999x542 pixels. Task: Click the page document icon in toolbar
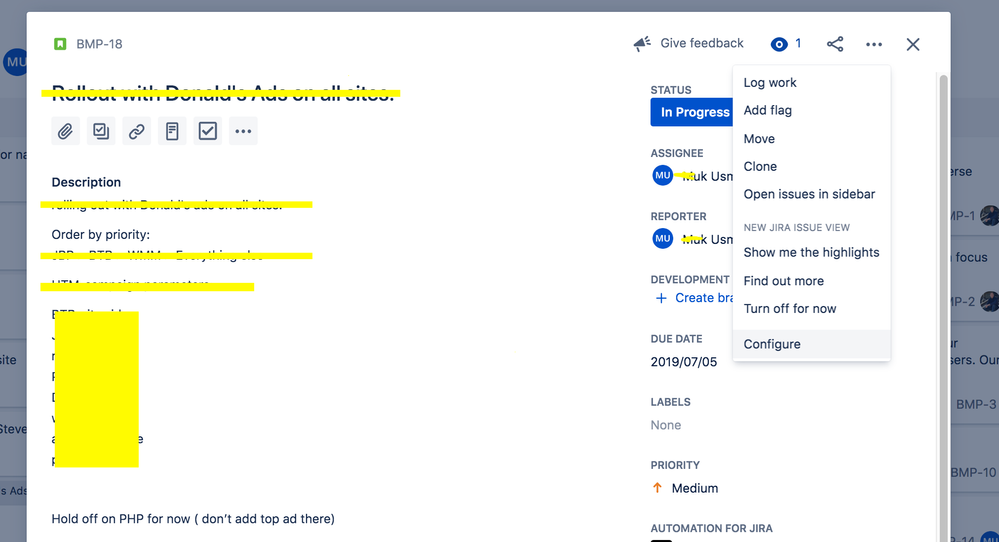pyautogui.click(x=172, y=131)
